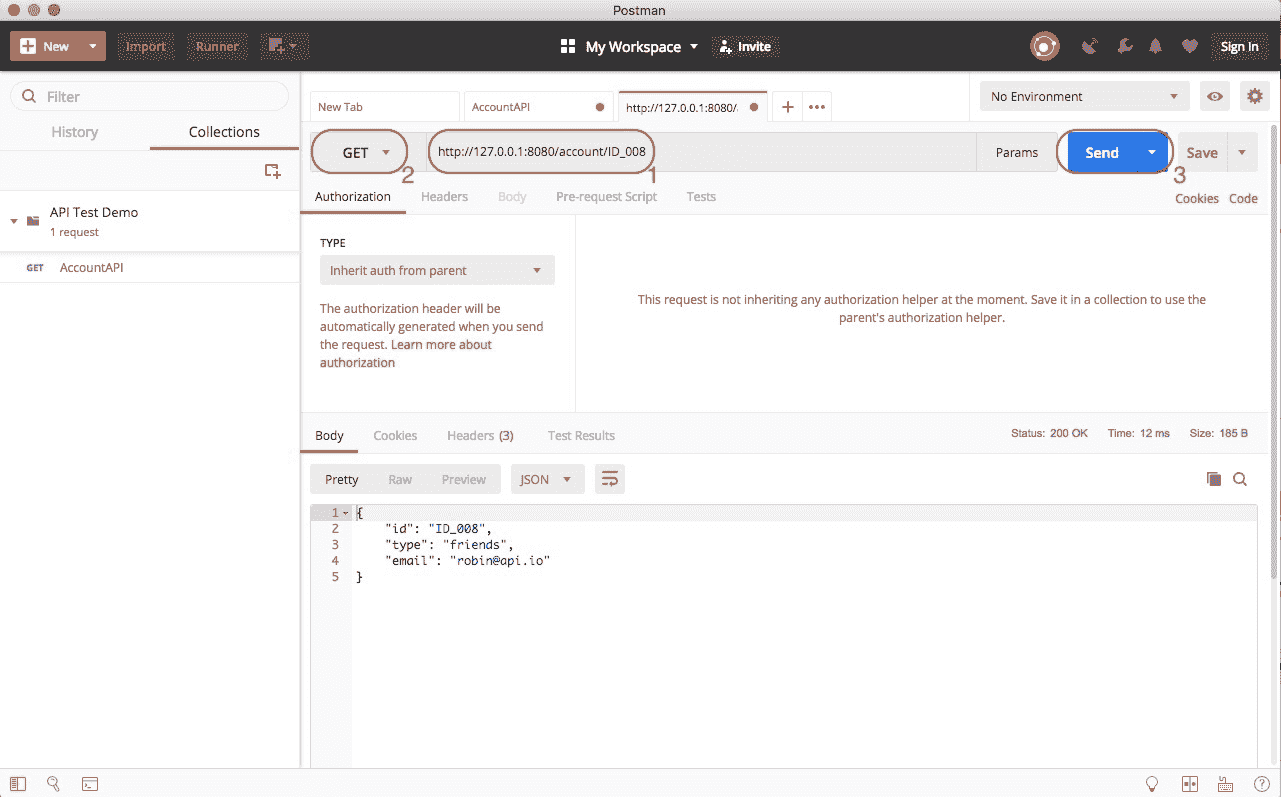This screenshot has width=1281, height=797.
Task: Collapse JSON line 1 fold arrow
Action: tap(346, 513)
